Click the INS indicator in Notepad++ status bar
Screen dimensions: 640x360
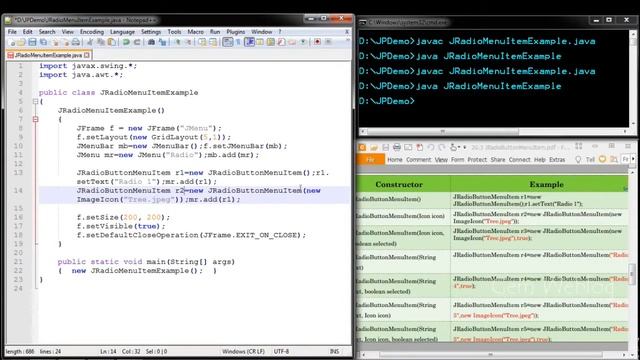(x=334, y=351)
